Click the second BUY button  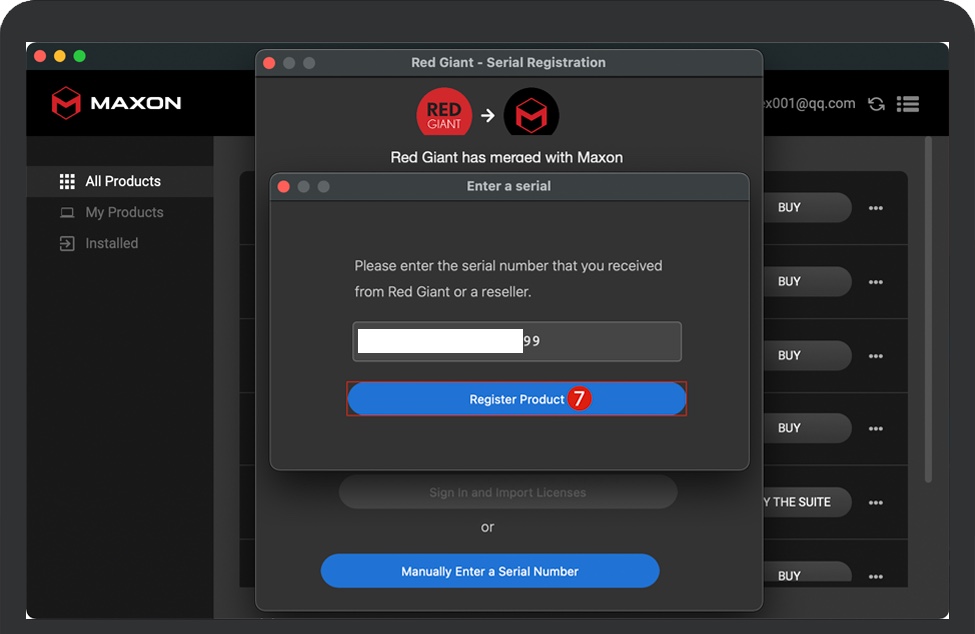tap(806, 282)
